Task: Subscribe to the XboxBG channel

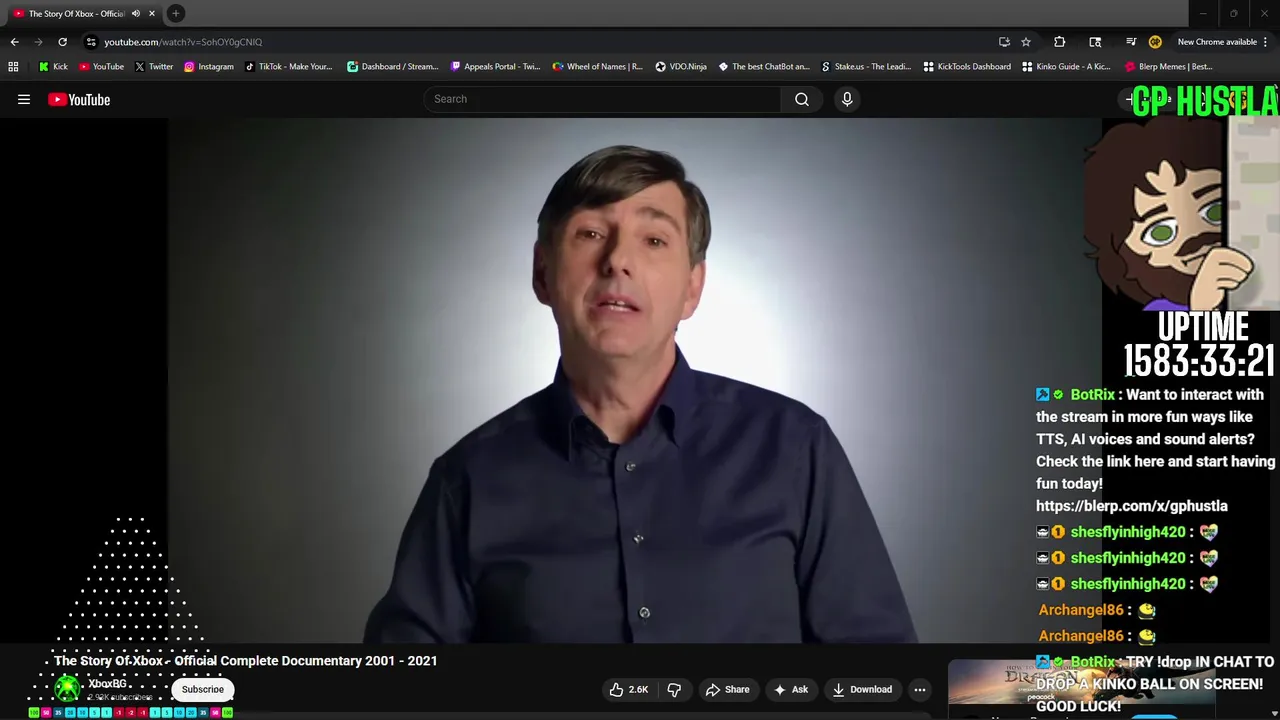Action: pyautogui.click(x=203, y=689)
